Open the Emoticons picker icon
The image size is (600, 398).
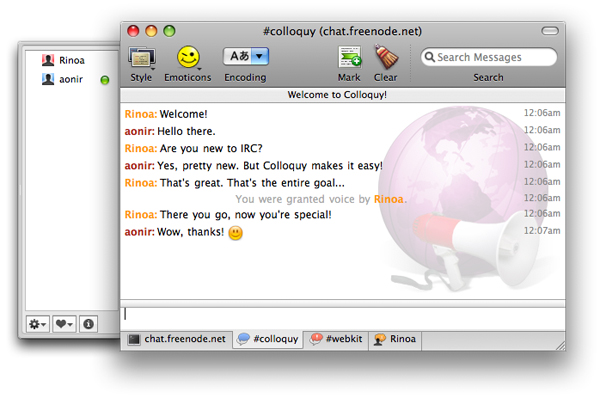[188, 57]
